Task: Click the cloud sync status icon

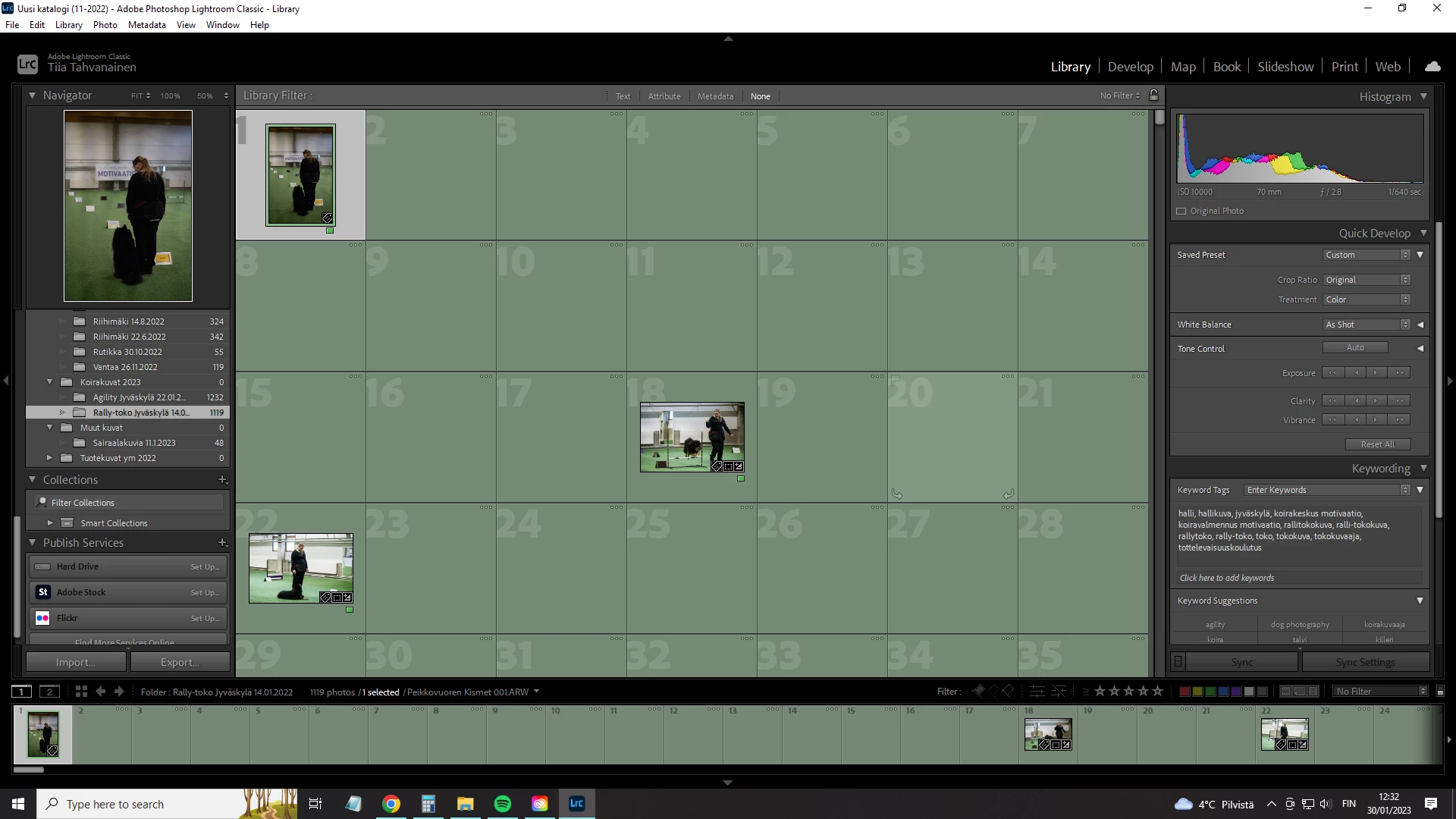Action: coord(1432,67)
